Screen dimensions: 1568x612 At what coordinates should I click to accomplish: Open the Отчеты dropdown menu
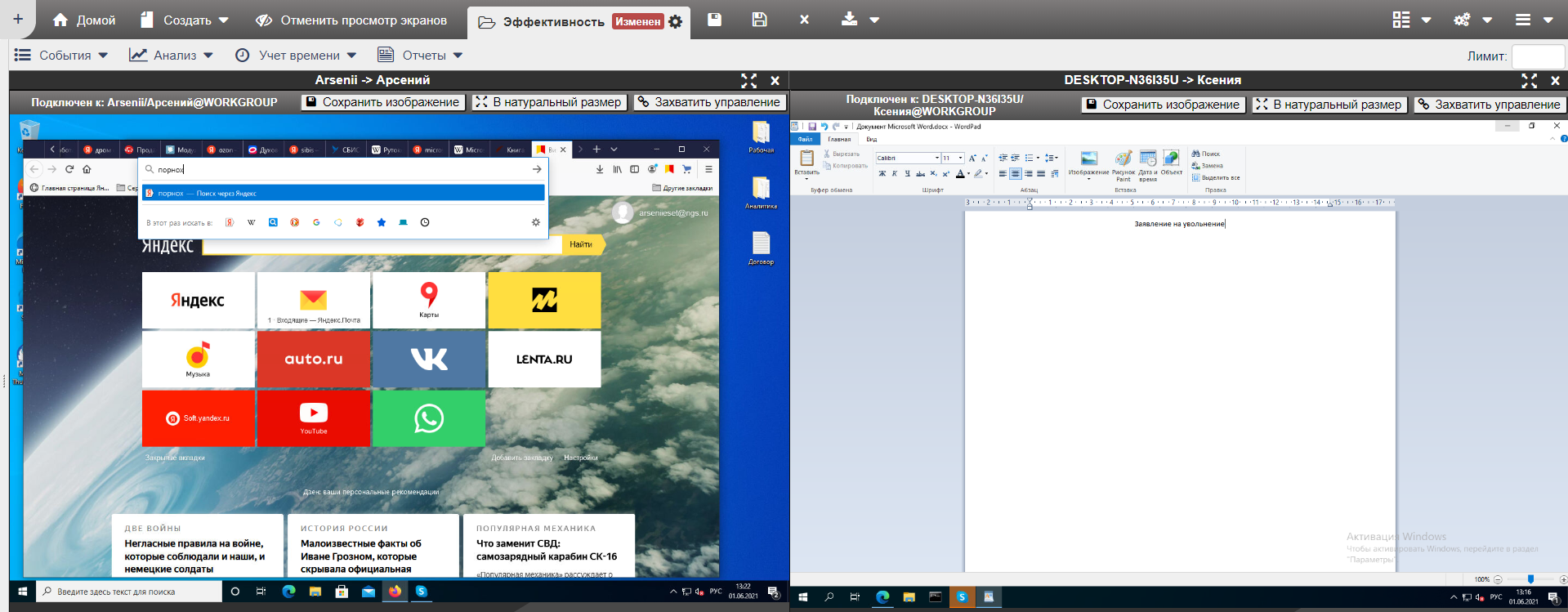420,55
